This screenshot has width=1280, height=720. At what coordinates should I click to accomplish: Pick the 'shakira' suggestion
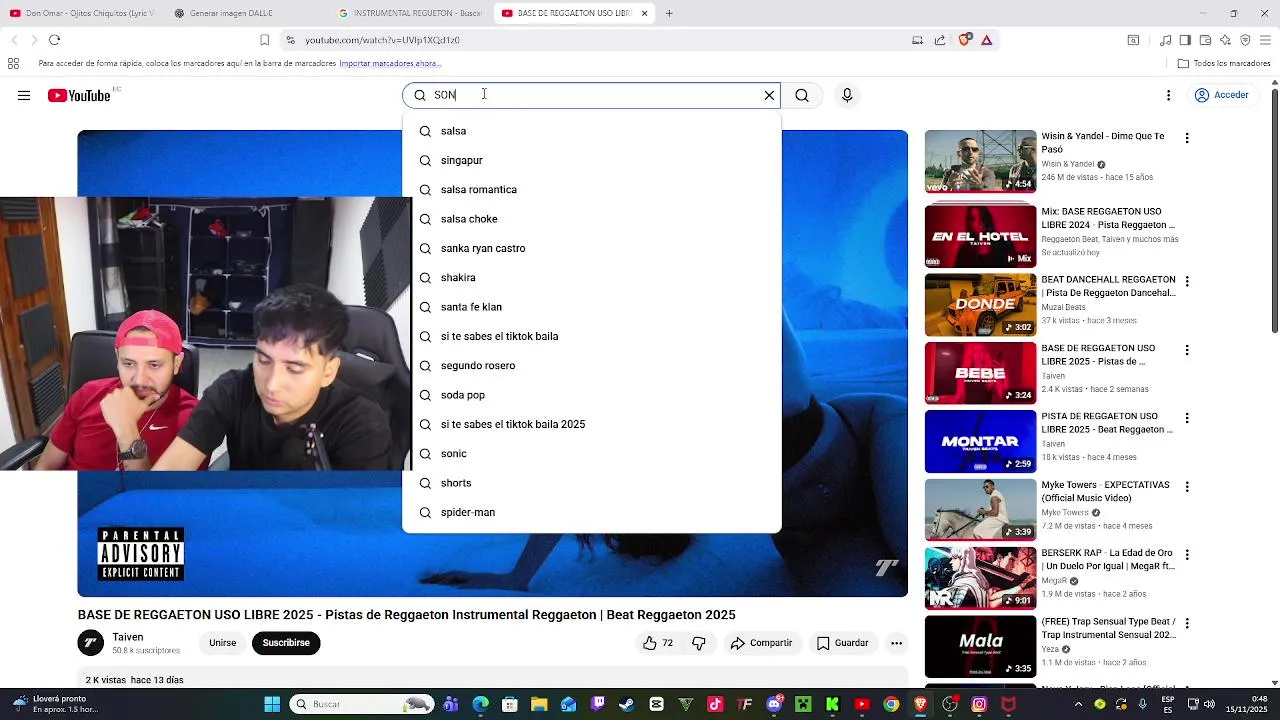tap(591, 277)
